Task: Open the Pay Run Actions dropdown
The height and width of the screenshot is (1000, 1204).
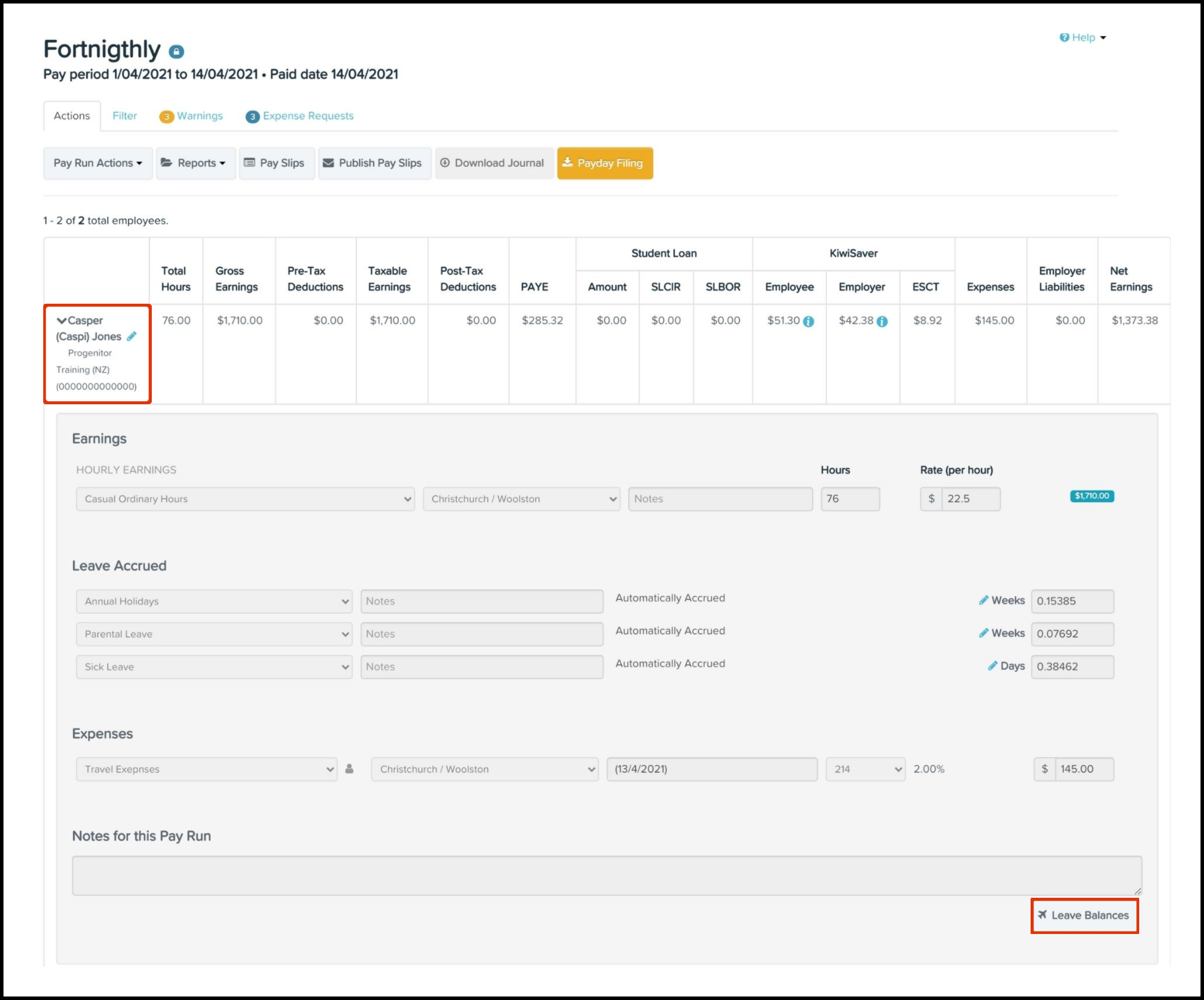Action: 98,163
